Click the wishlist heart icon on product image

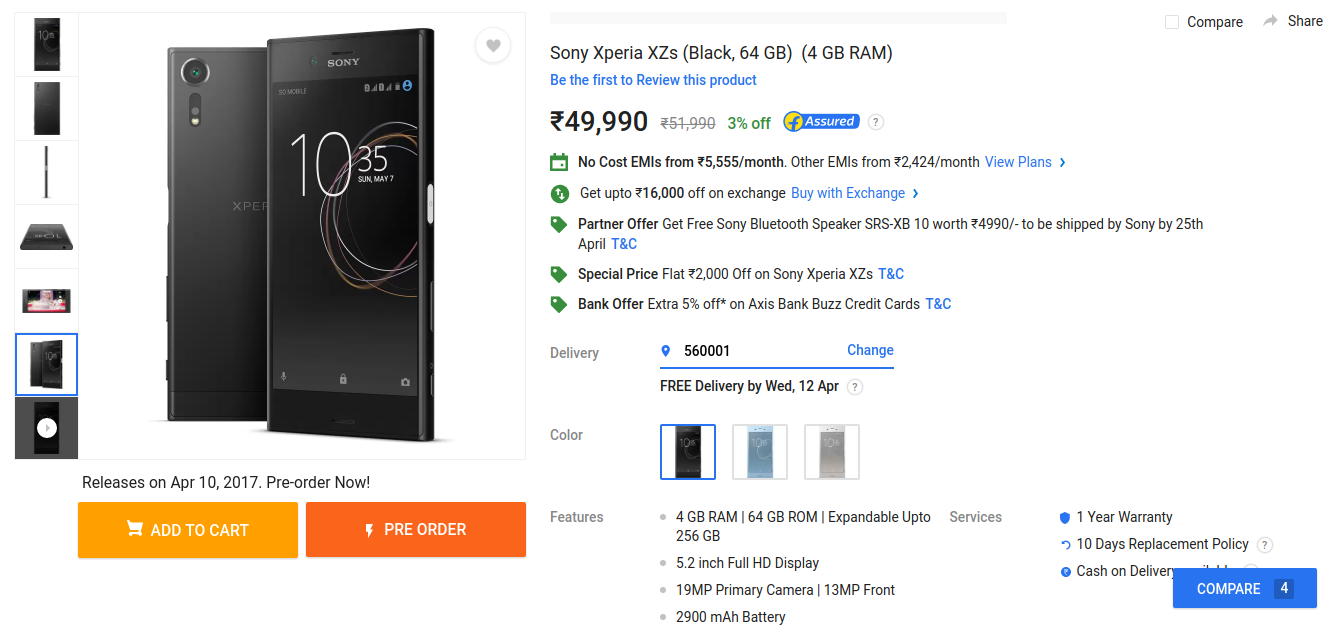pyautogui.click(x=492, y=45)
